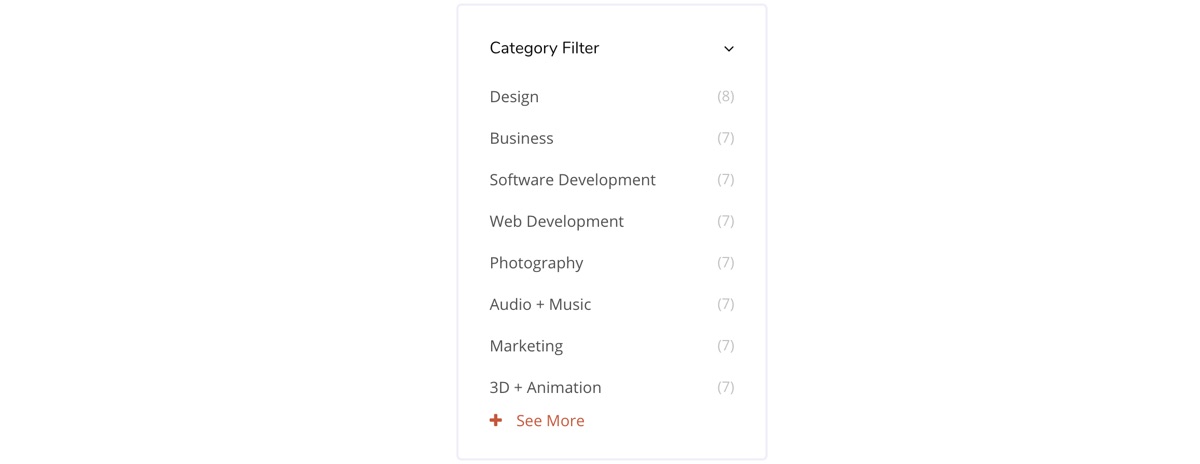
Task: Click the count next to Software Development
Action: [726, 180]
